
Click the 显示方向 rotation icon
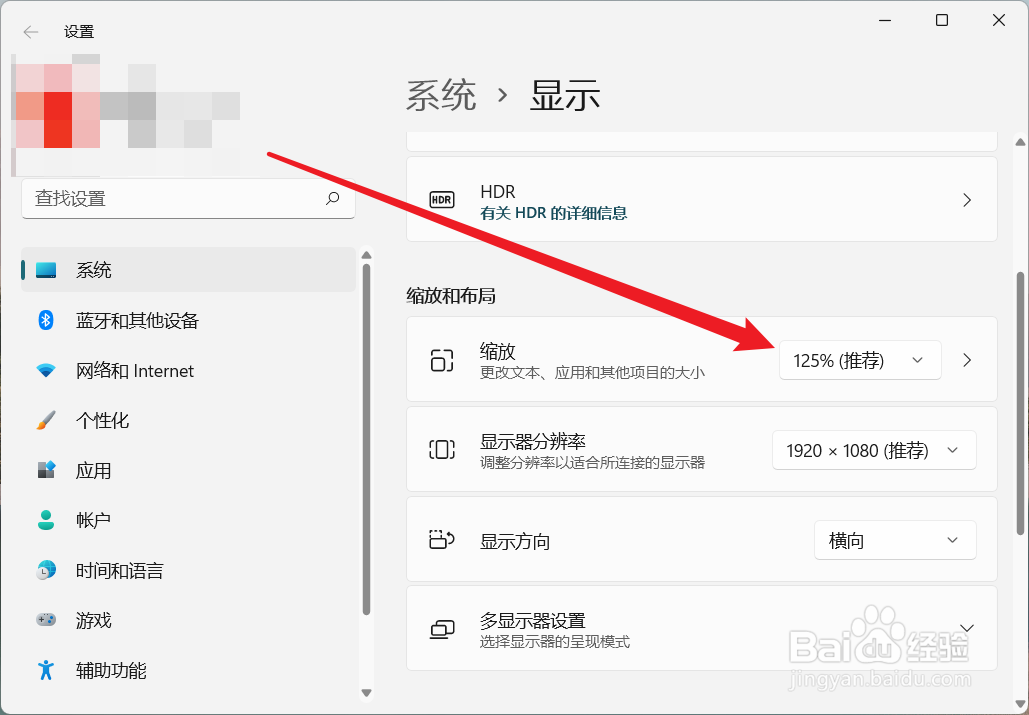tap(441, 540)
